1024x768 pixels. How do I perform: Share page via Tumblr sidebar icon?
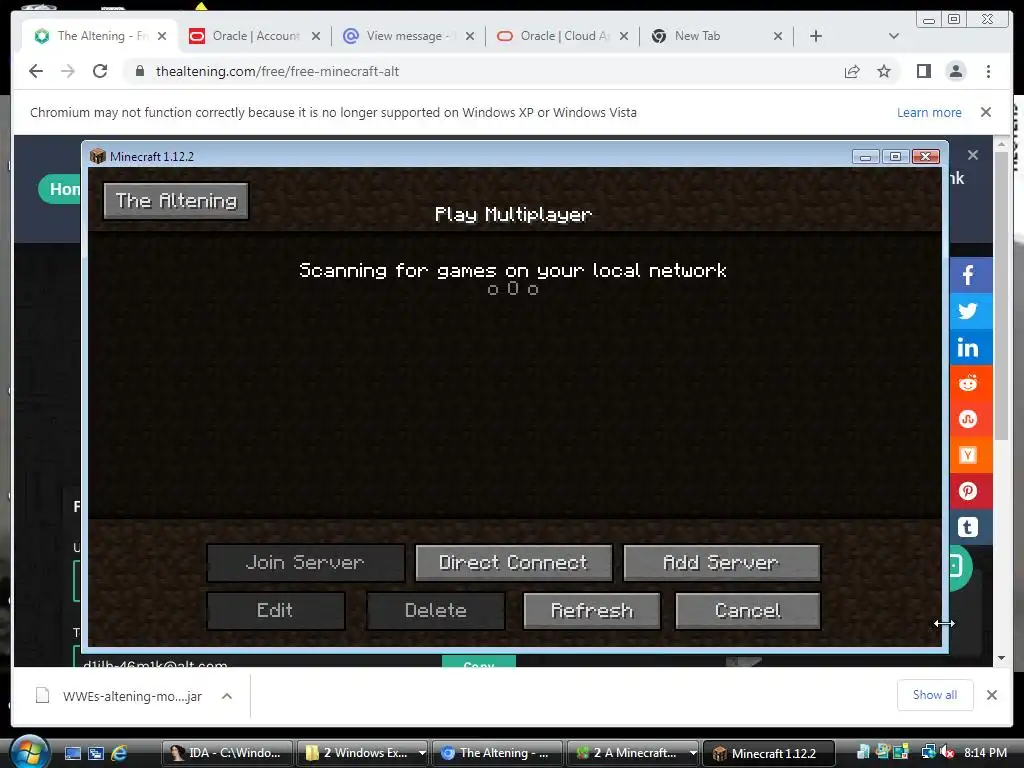pyautogui.click(x=969, y=526)
